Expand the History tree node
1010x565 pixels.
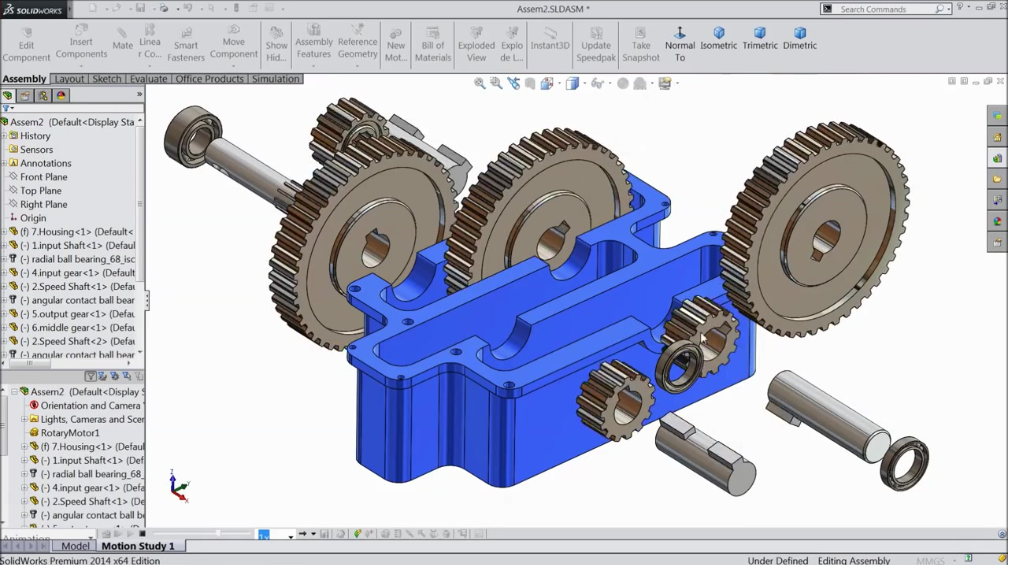(x=5, y=136)
